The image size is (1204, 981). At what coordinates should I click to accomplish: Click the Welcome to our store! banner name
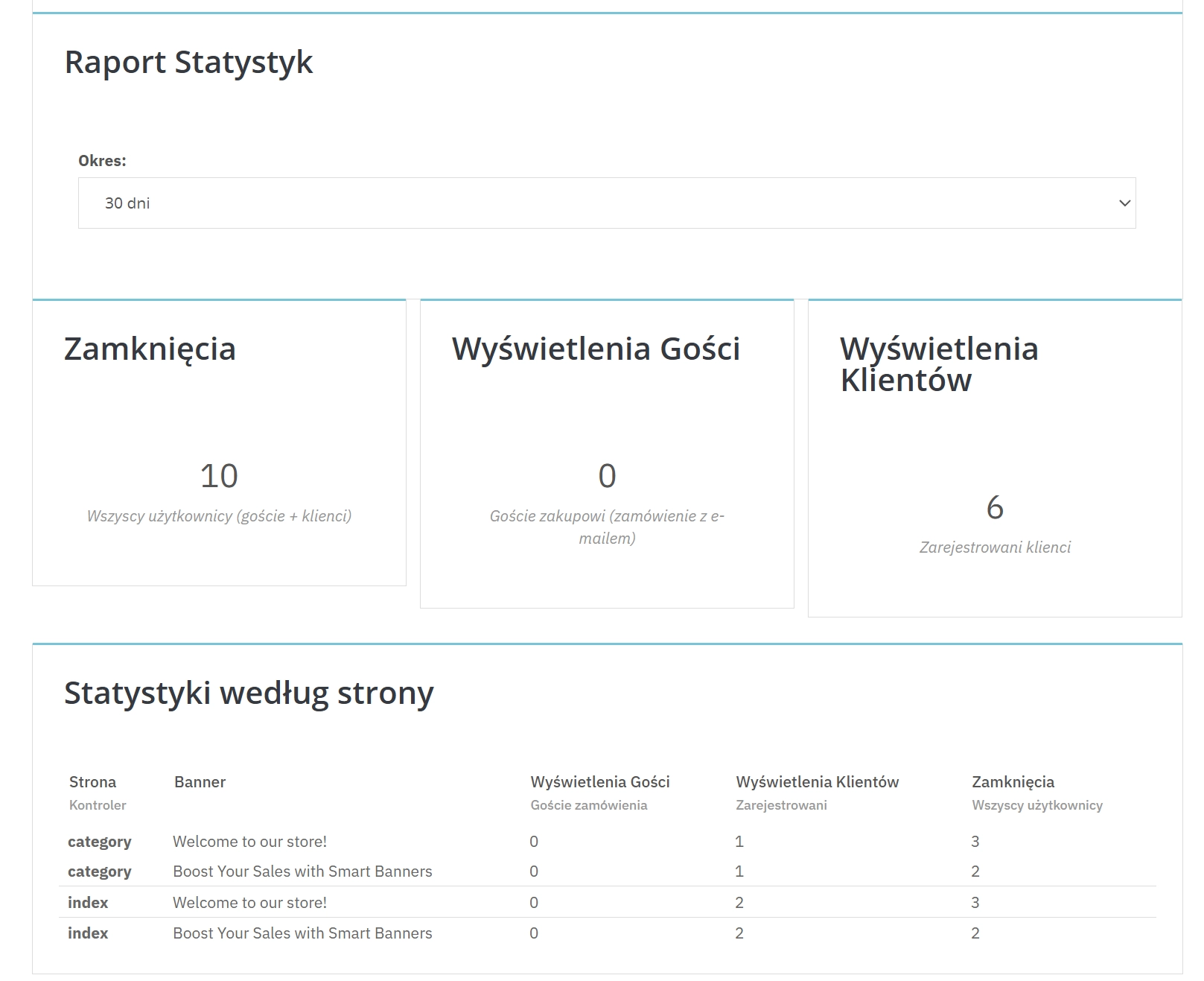click(250, 841)
